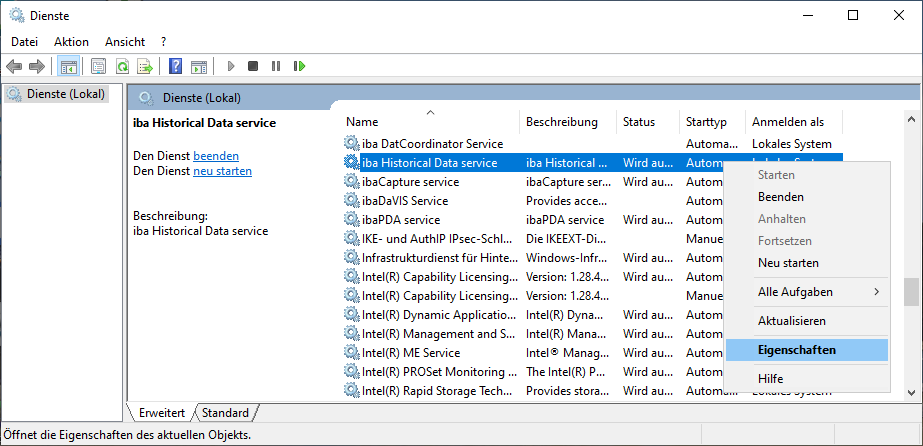Select Neu starten in the context menu
Image resolution: width=923 pixels, height=446 pixels.
788,263
